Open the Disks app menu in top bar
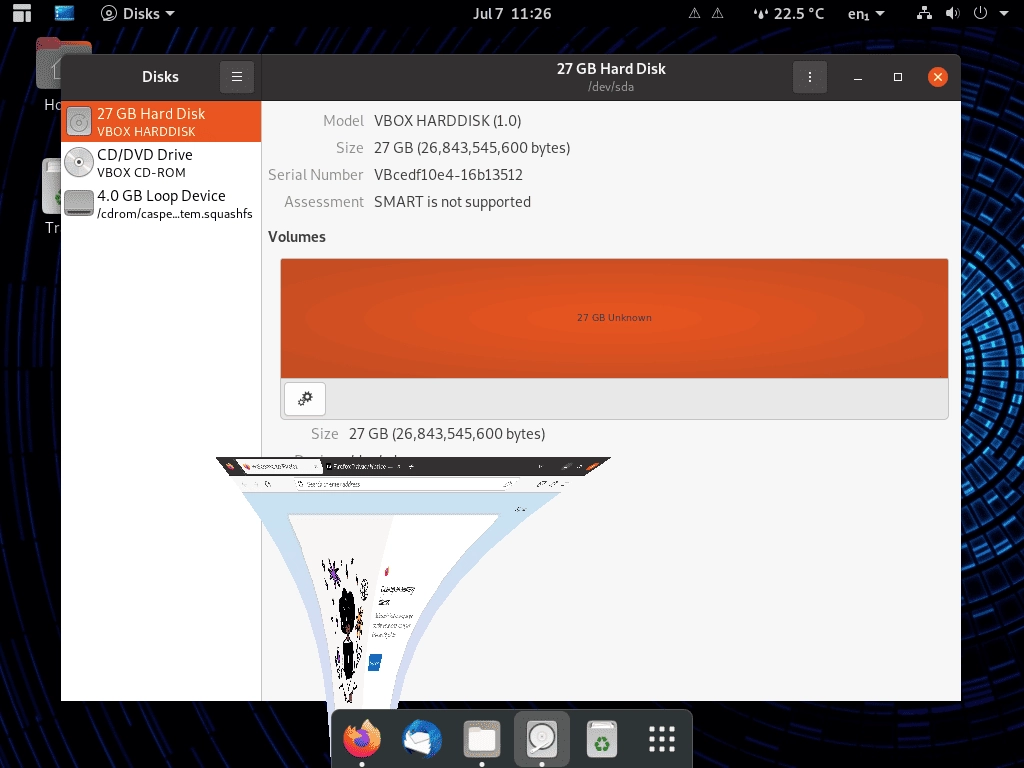Viewport: 1024px width, 768px height. pos(138,13)
